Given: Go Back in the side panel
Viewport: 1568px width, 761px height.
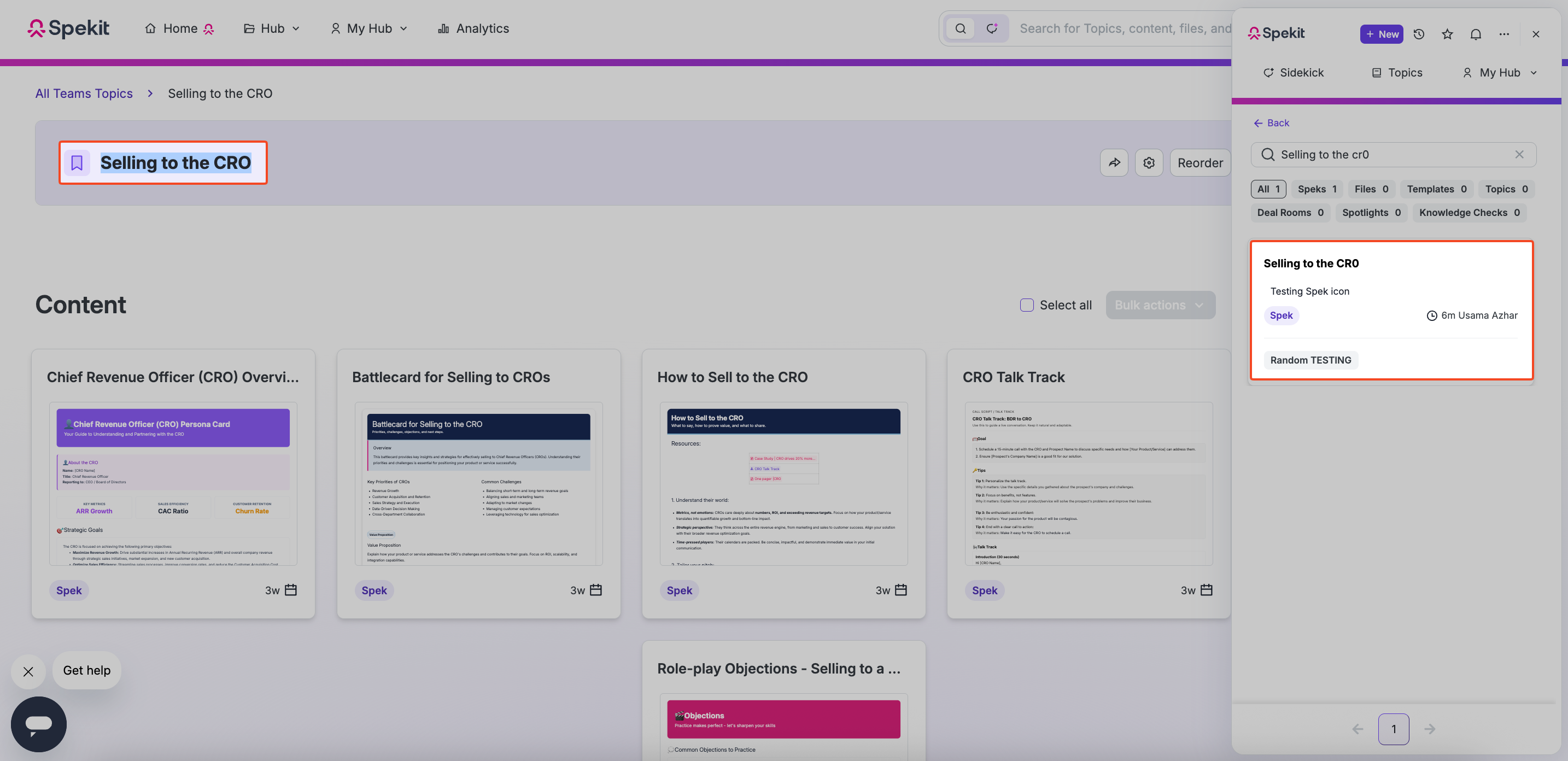Looking at the screenshot, I should (x=1272, y=123).
